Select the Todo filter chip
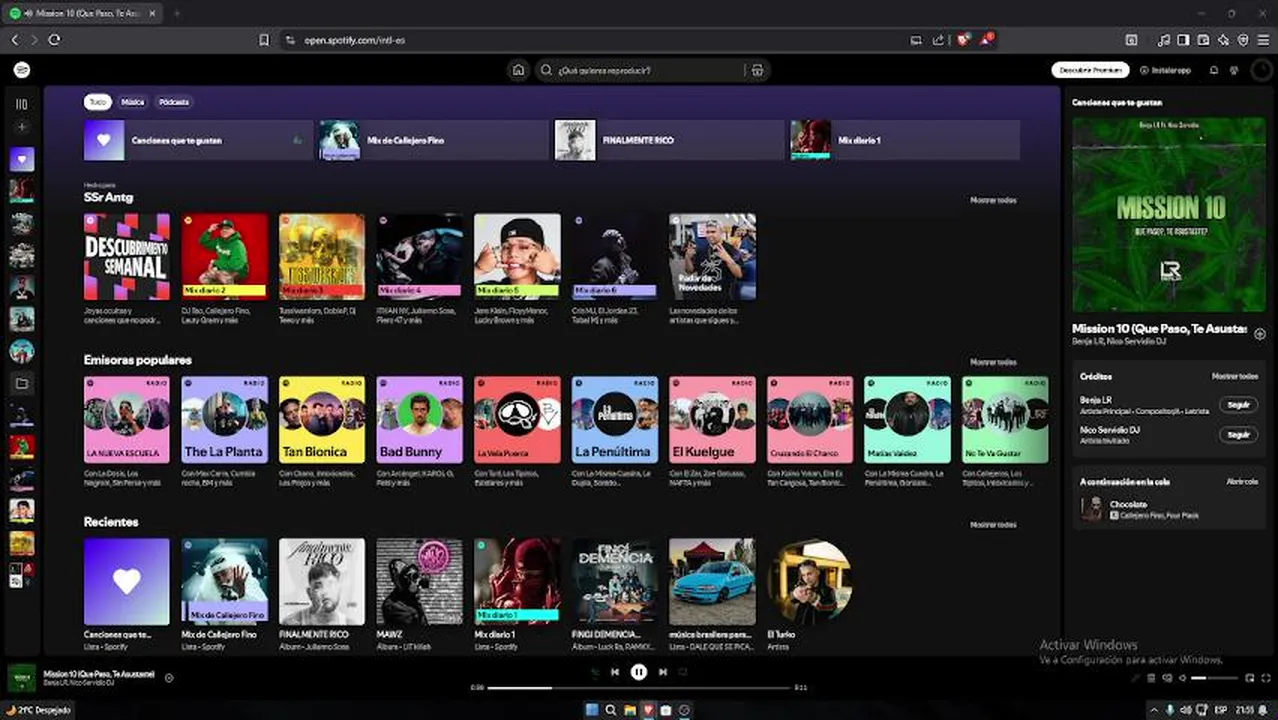 (x=97, y=102)
